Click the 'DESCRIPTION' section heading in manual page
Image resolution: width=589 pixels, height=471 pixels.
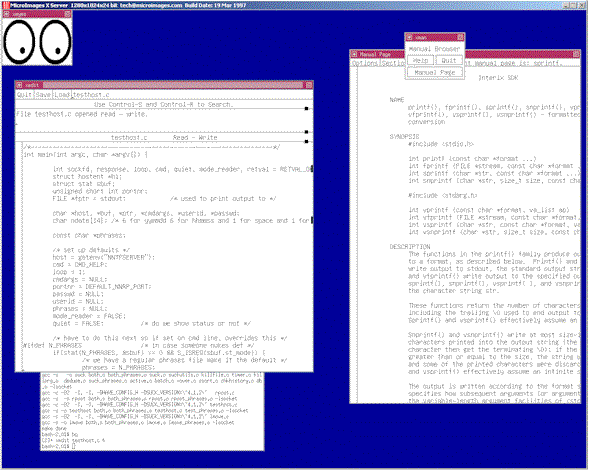click(x=409, y=247)
